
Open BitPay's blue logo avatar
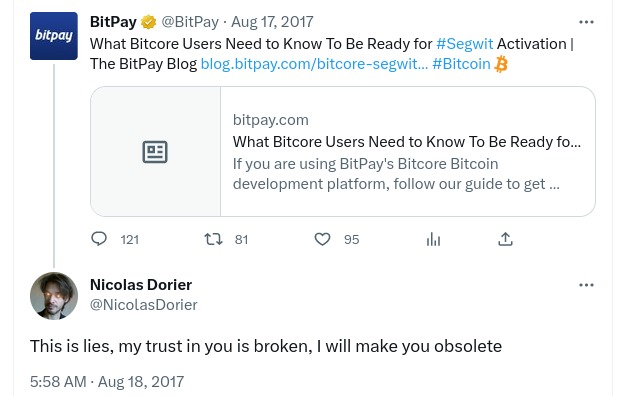pos(54,36)
